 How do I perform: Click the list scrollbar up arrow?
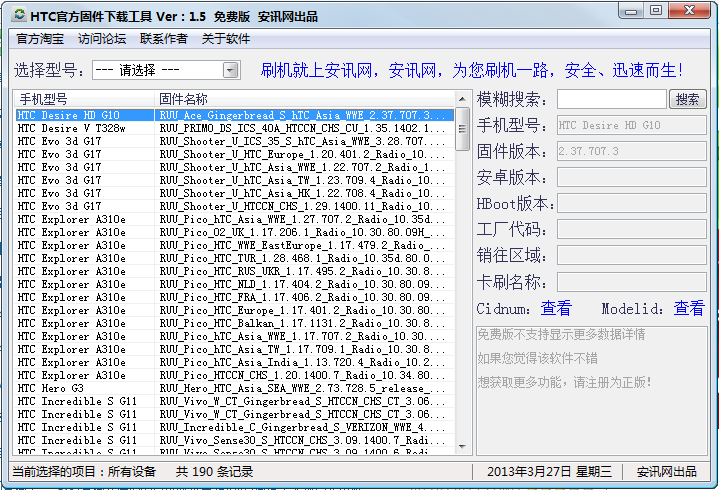click(x=462, y=99)
